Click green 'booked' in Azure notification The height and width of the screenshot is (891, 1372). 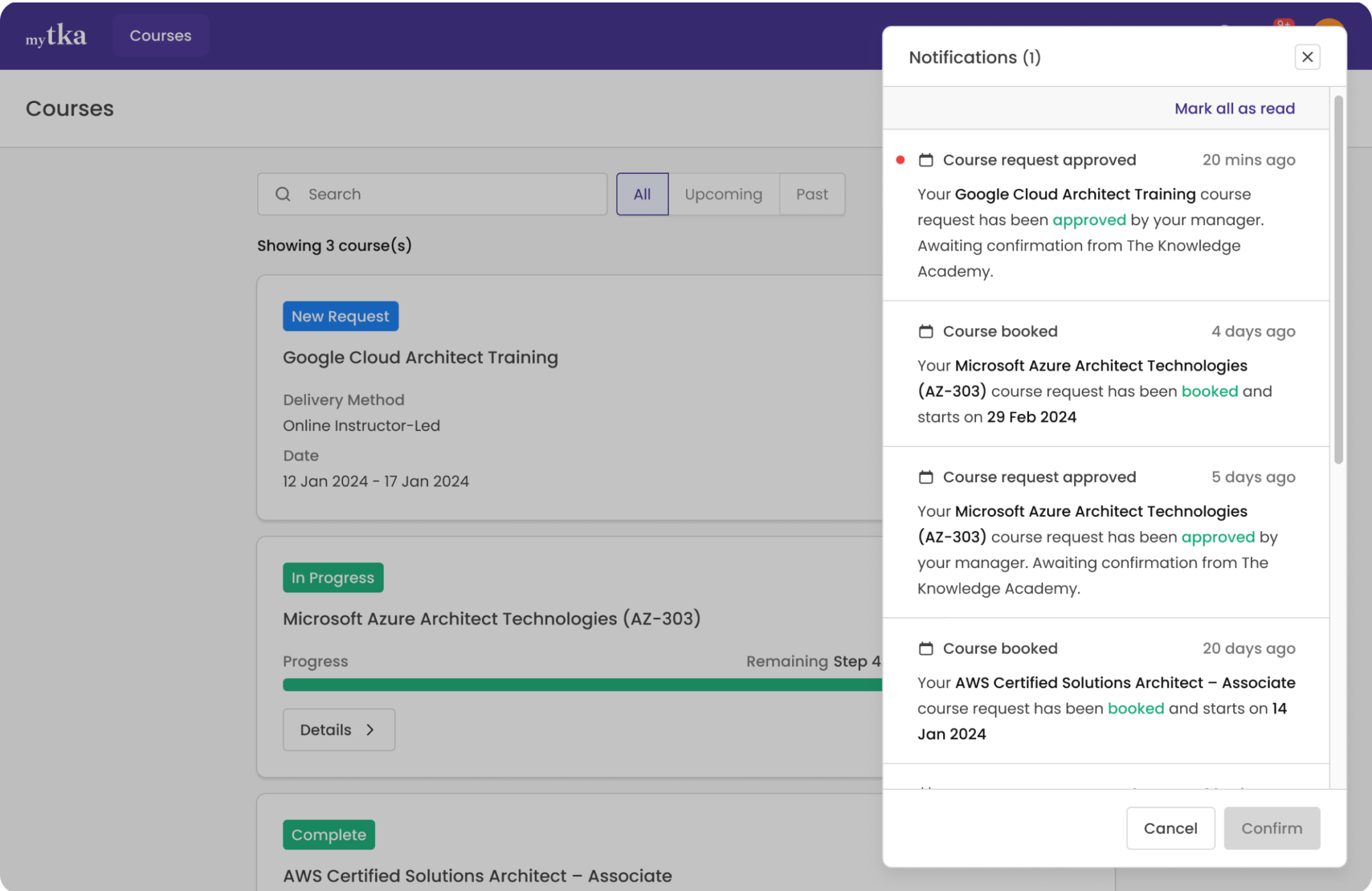point(1209,391)
